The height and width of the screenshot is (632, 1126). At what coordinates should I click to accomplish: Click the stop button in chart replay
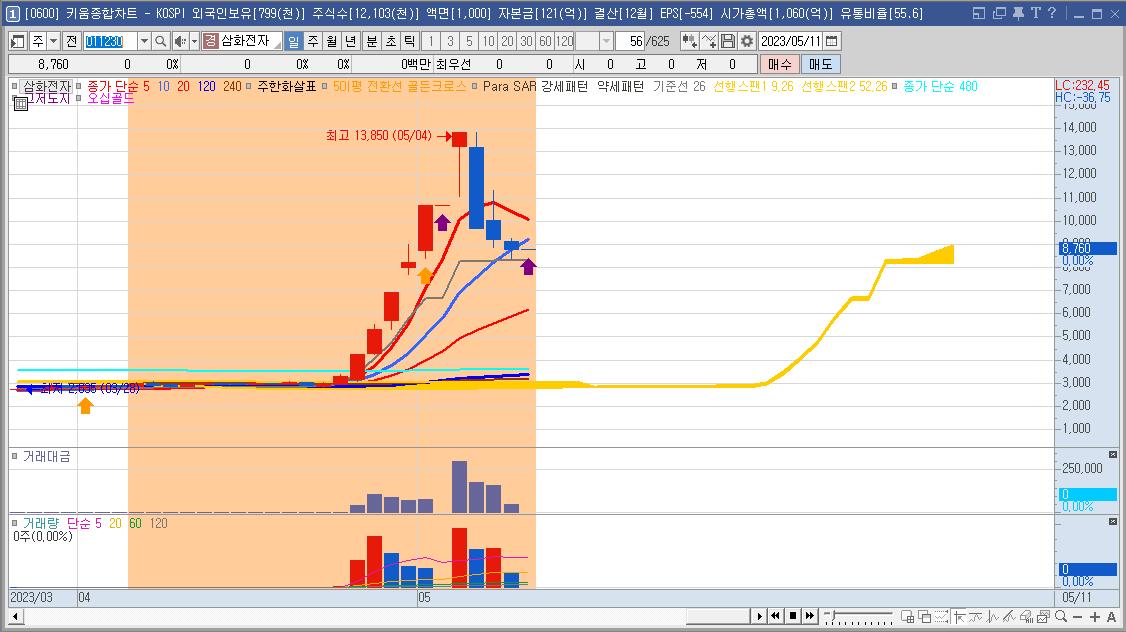(793, 616)
